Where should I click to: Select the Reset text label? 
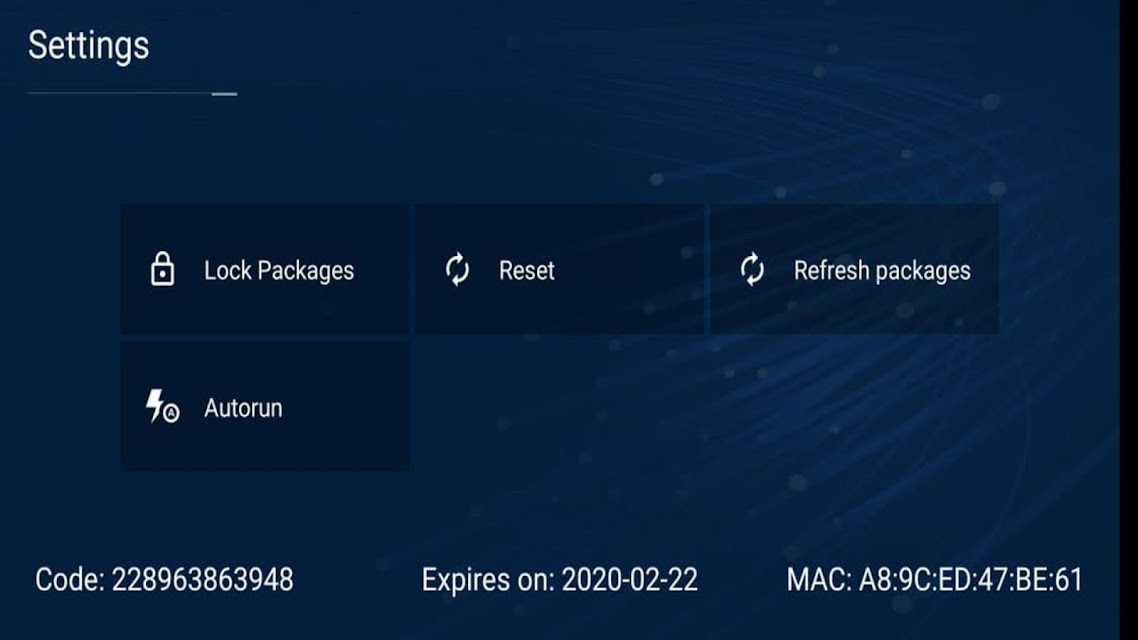pos(526,271)
